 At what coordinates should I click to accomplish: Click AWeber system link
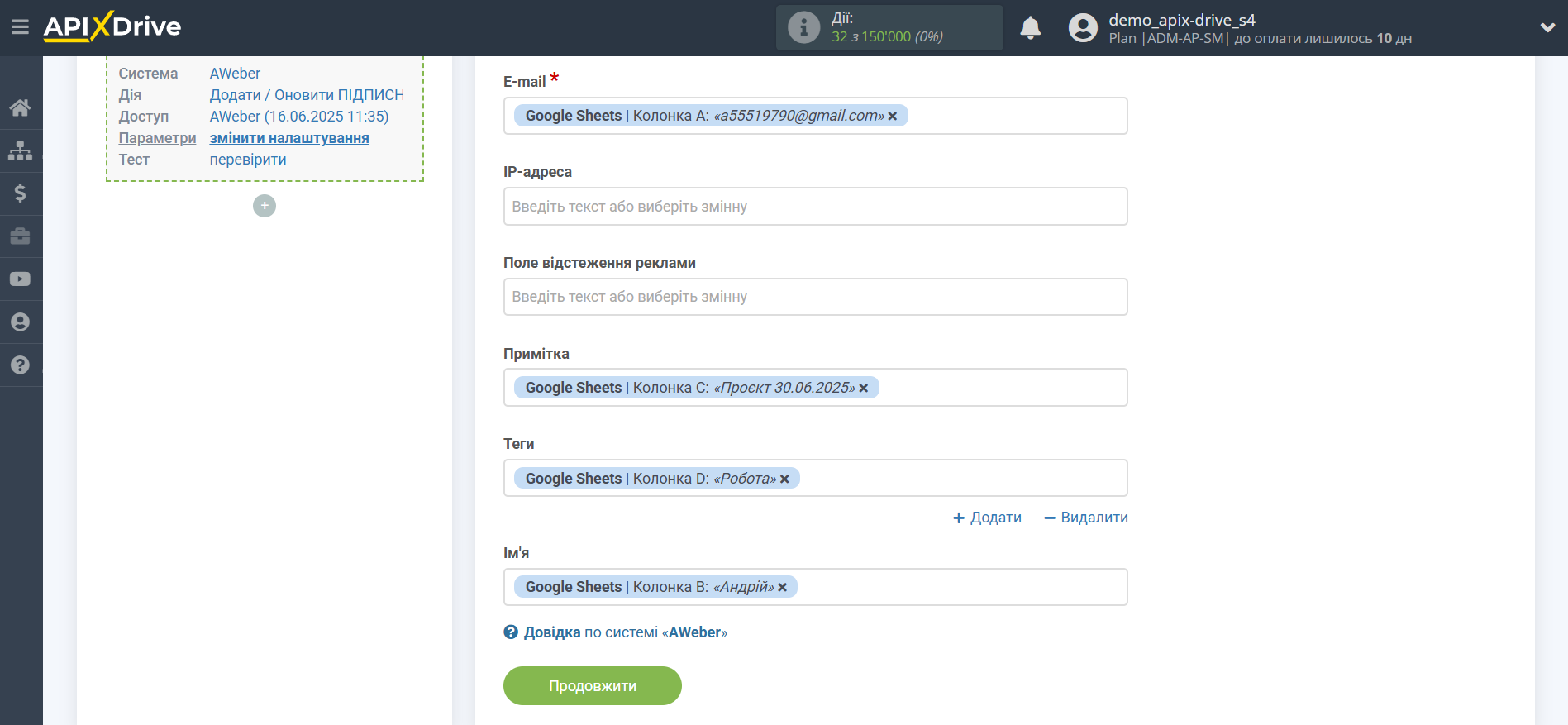pos(235,74)
